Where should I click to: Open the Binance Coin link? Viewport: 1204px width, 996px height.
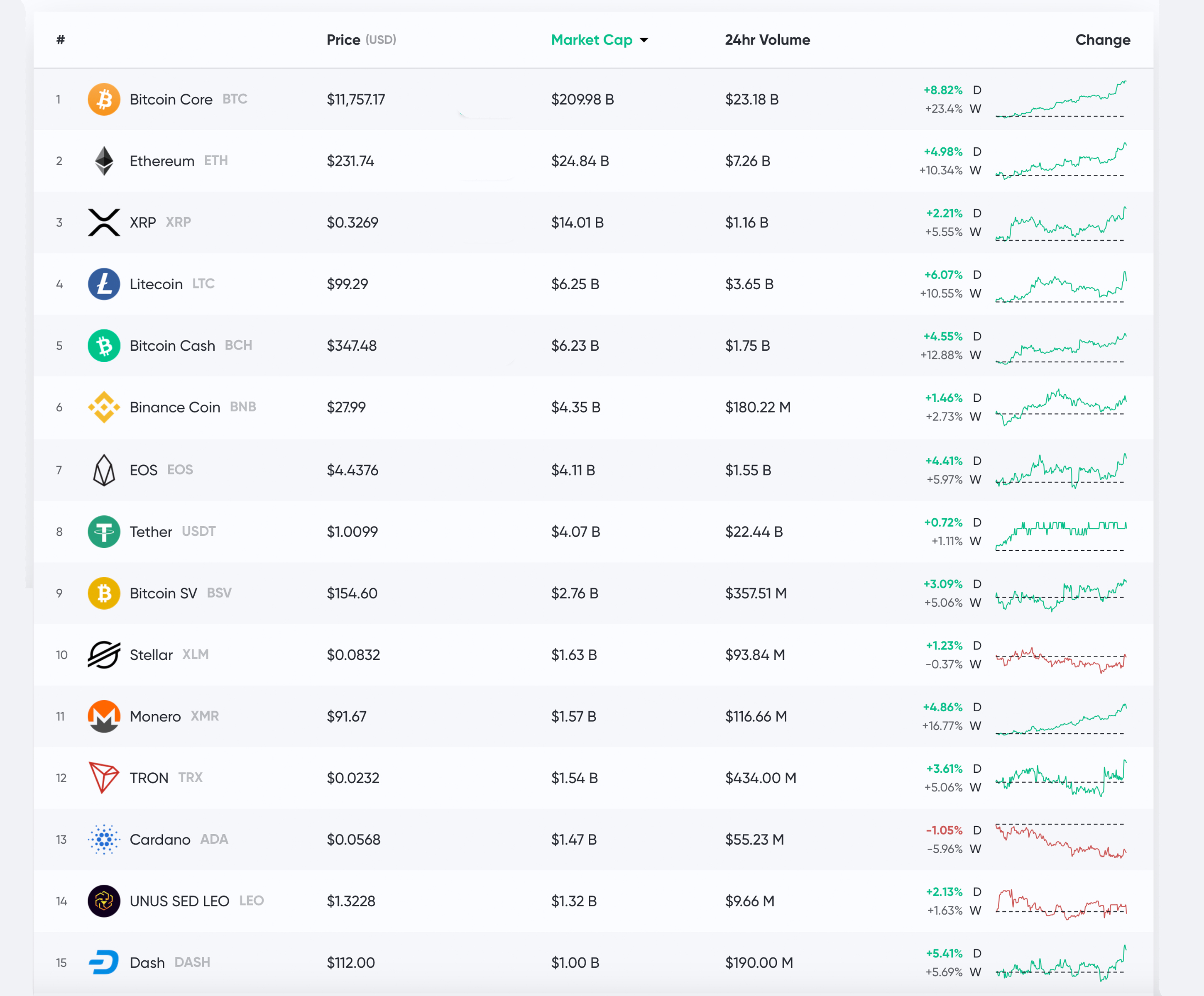tap(175, 407)
